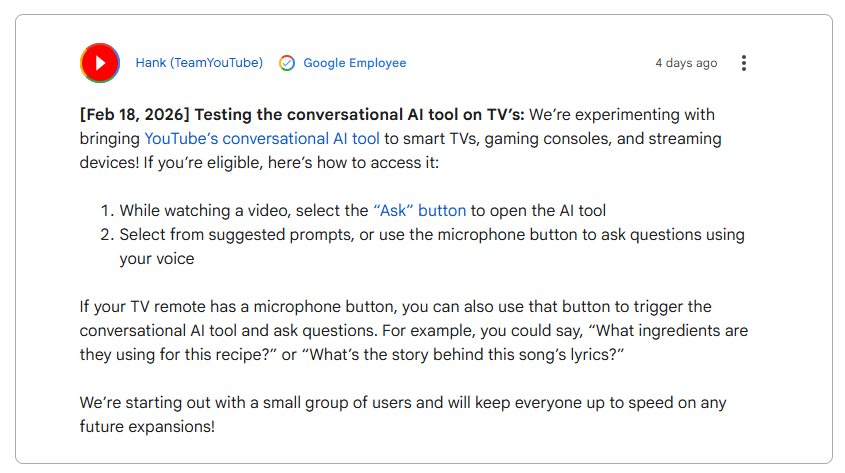Click the Google Employee verified badge icon
Viewport: 845px width, 473px height.
(x=287, y=63)
